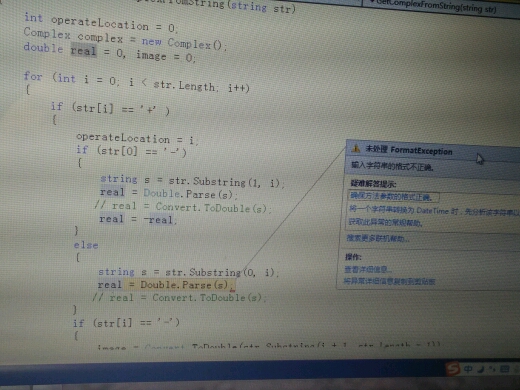520x390 pixels.
Task: Click the highlighted line real = Double.Parse(s) in else block
Action: [x=166, y=285]
